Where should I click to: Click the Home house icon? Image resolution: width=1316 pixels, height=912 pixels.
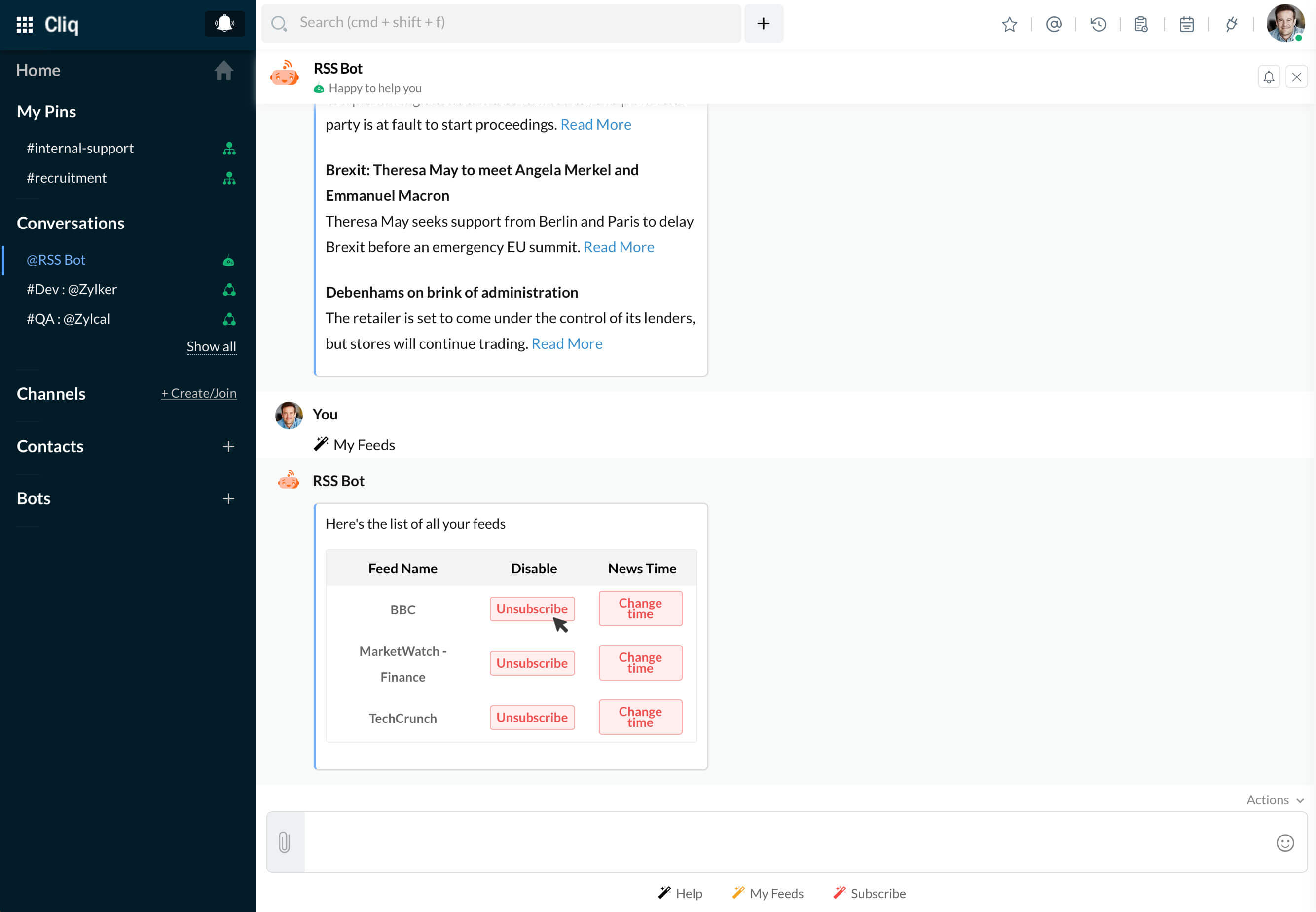[224, 70]
